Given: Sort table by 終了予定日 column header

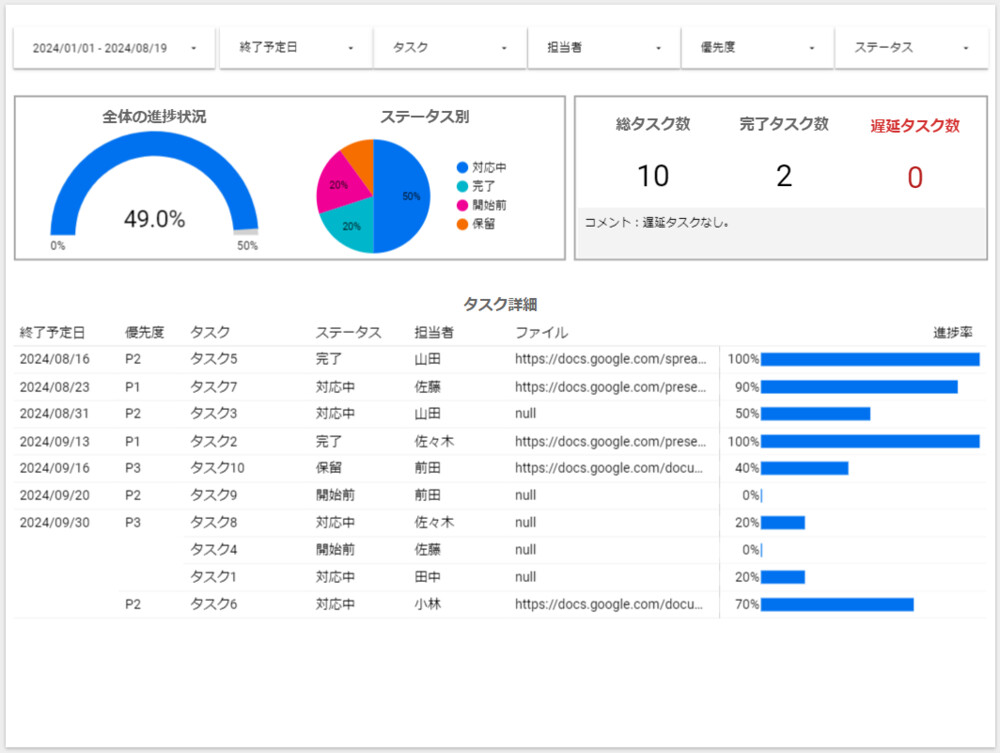Looking at the screenshot, I should (x=52, y=333).
